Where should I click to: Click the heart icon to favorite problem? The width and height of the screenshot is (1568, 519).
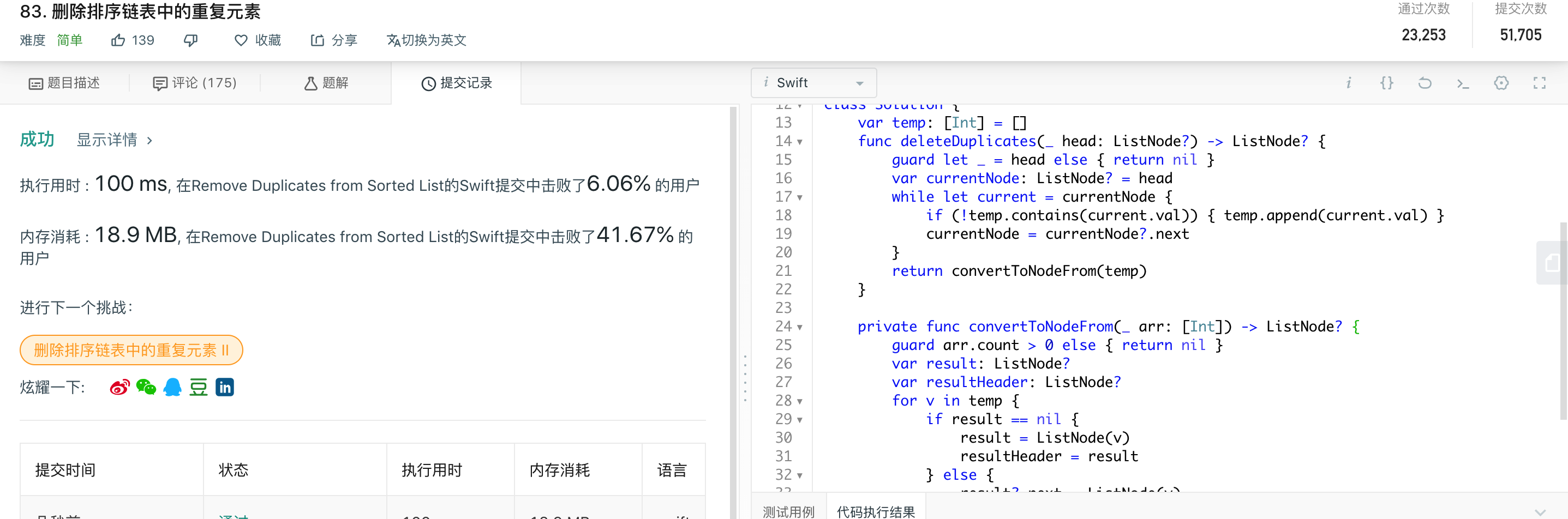(x=241, y=40)
